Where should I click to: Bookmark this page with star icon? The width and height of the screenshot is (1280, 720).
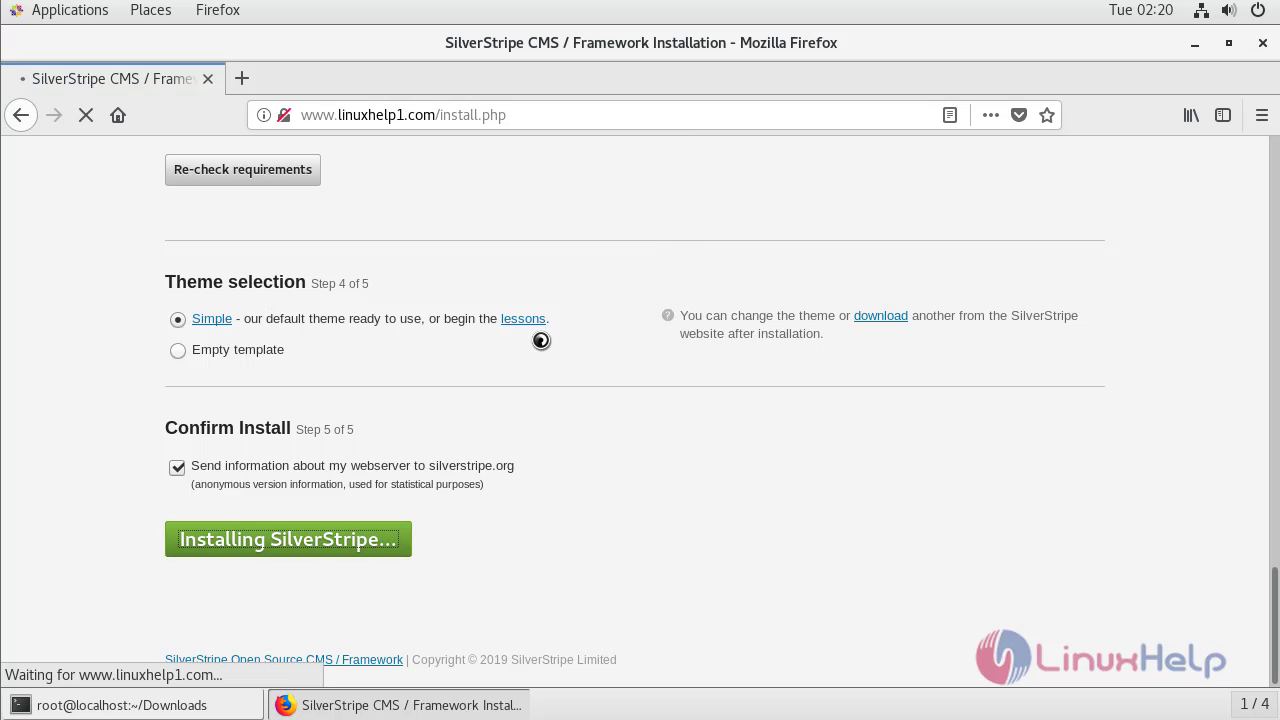click(x=1047, y=115)
